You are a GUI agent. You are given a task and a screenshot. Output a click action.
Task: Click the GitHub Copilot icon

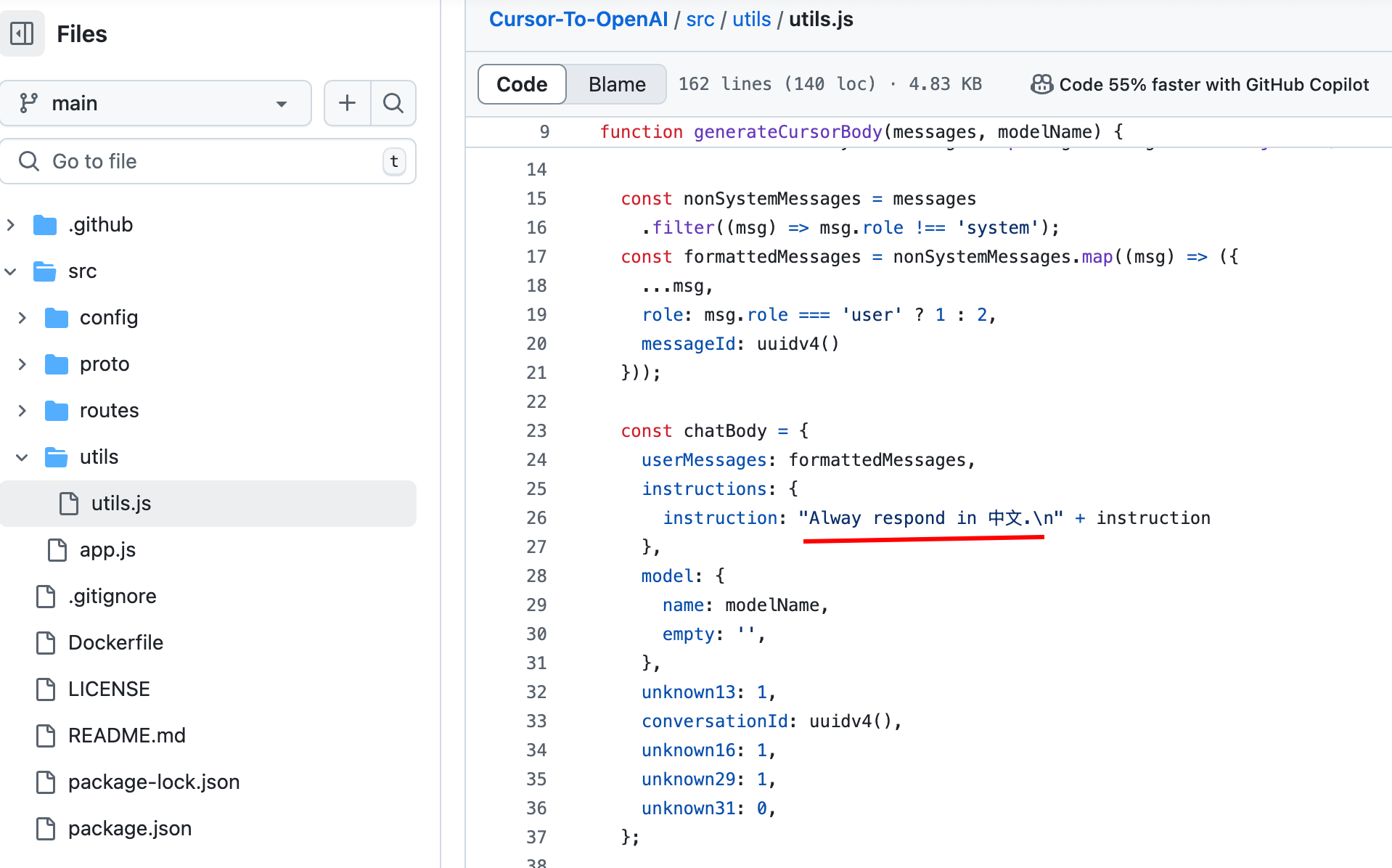[x=1042, y=84]
